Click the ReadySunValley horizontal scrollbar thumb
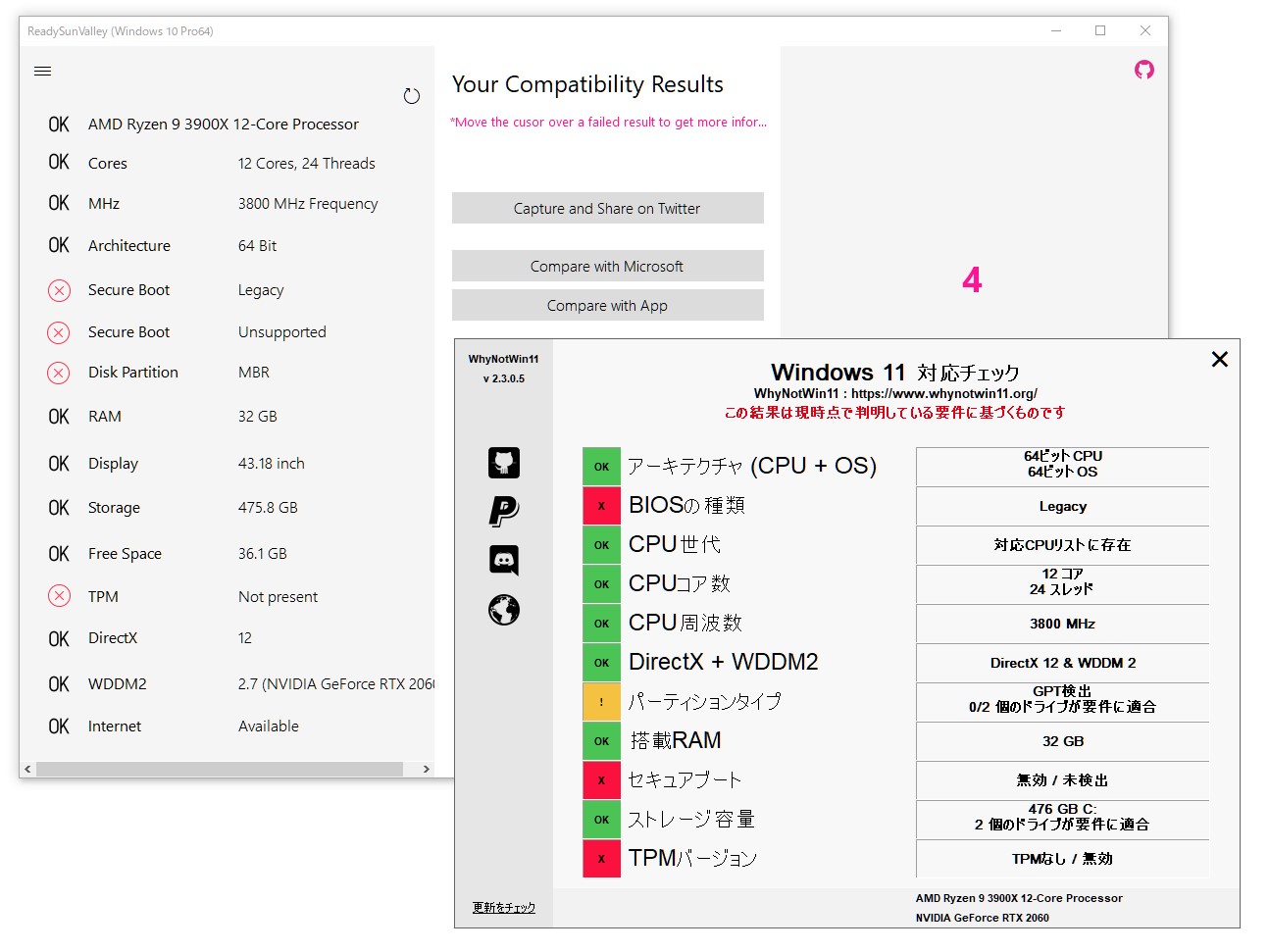 click(220, 769)
